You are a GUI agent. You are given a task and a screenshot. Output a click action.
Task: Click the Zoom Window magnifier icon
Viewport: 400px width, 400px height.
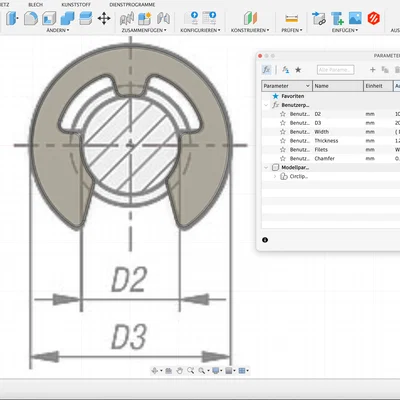tap(190, 370)
